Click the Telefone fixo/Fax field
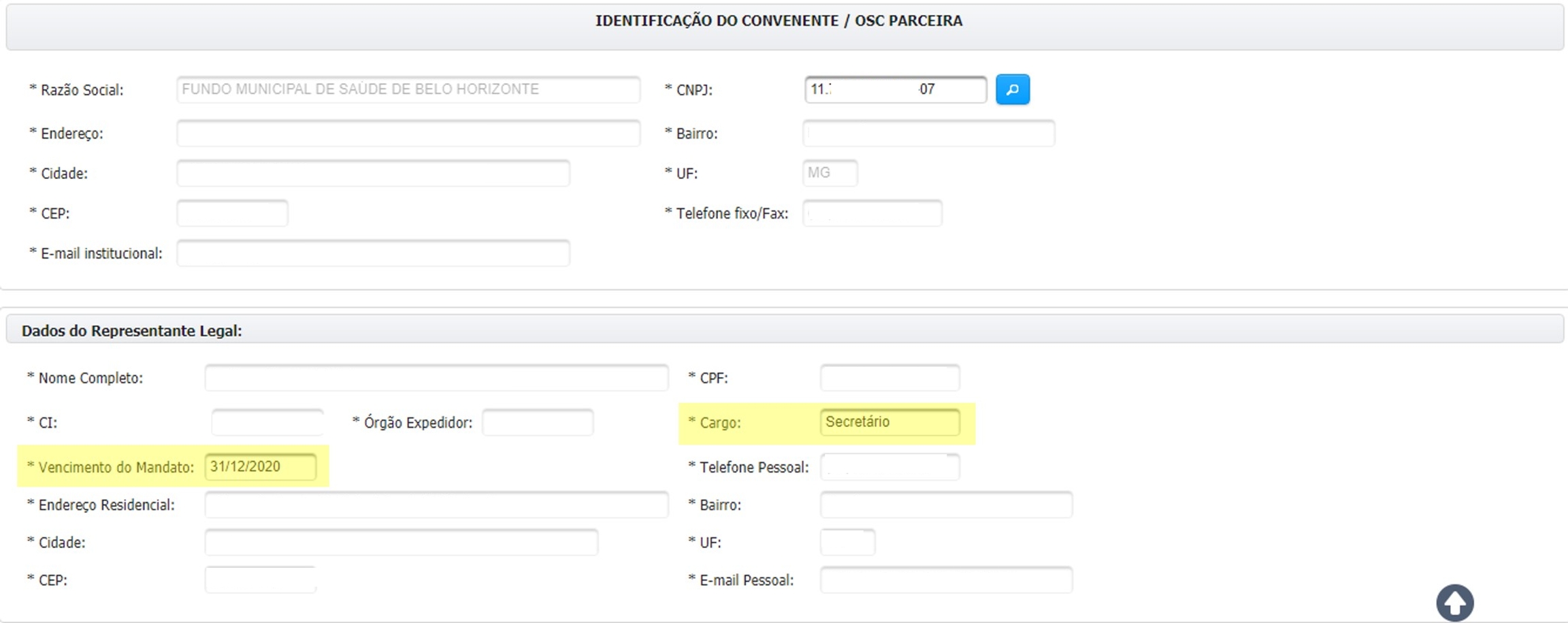1568x623 pixels. pyautogui.click(x=872, y=214)
